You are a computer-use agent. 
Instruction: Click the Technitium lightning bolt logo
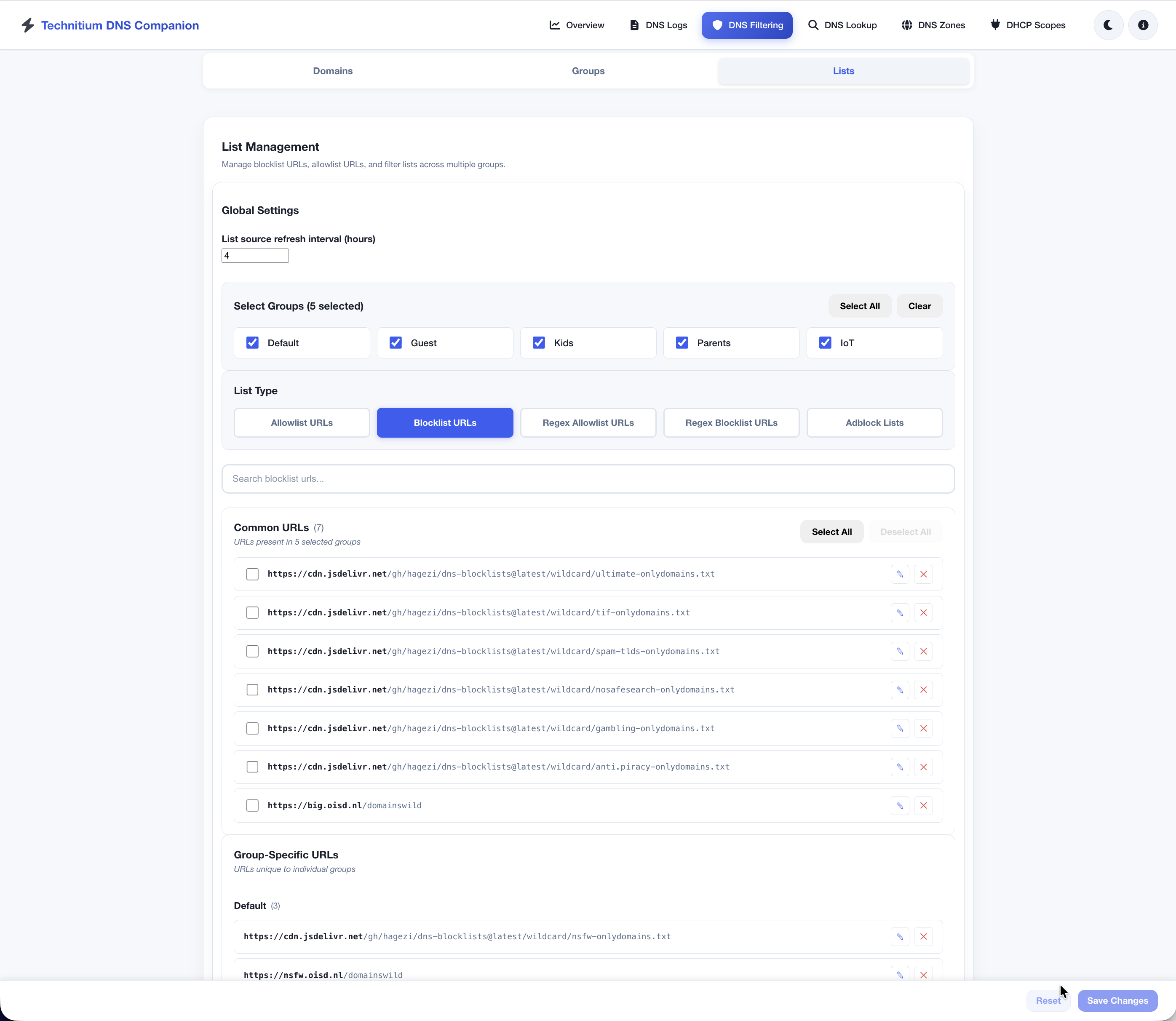click(x=27, y=24)
